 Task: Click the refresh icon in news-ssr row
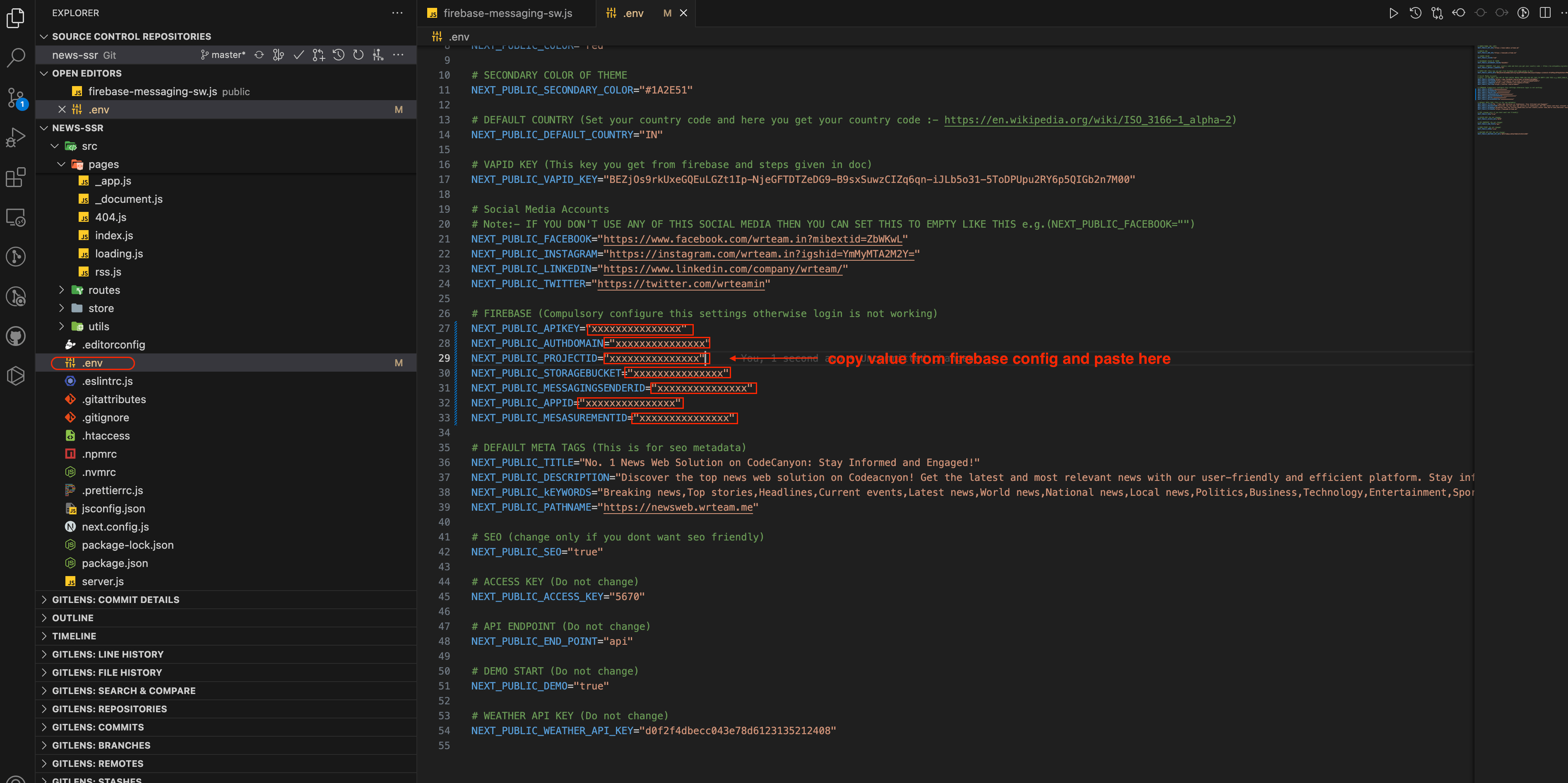point(358,55)
